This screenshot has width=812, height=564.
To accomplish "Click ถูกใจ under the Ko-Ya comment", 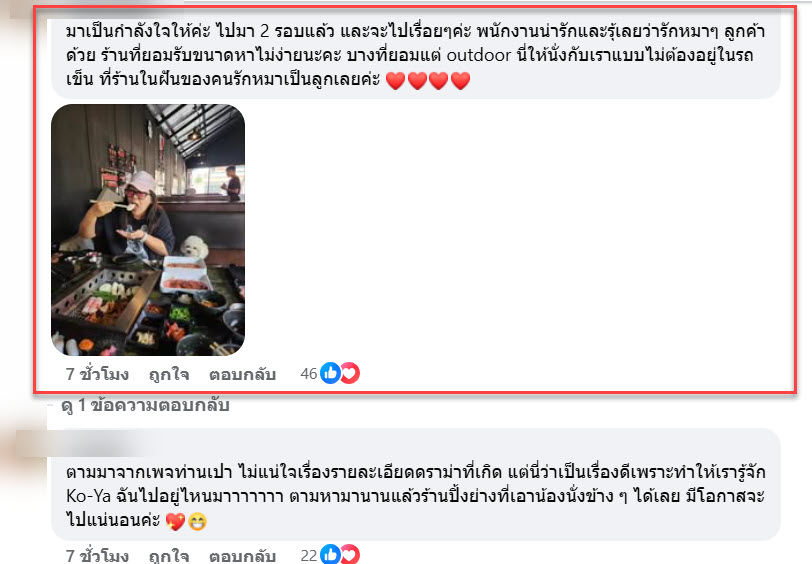I will pyautogui.click(x=169, y=555).
